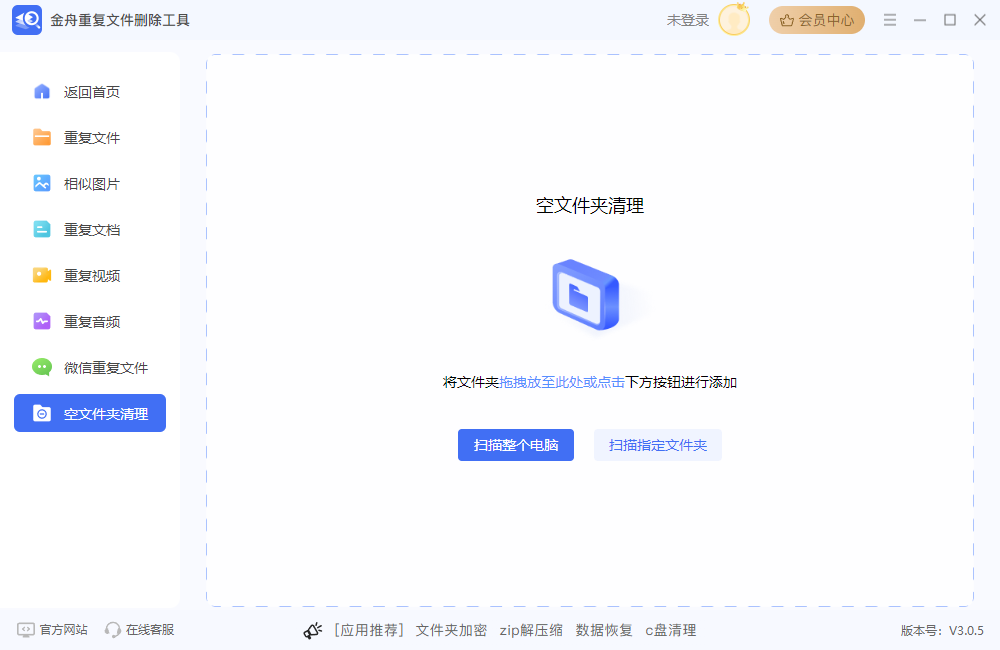Go back via 返回首页 label
The width and height of the screenshot is (1000, 650).
click(x=92, y=92)
